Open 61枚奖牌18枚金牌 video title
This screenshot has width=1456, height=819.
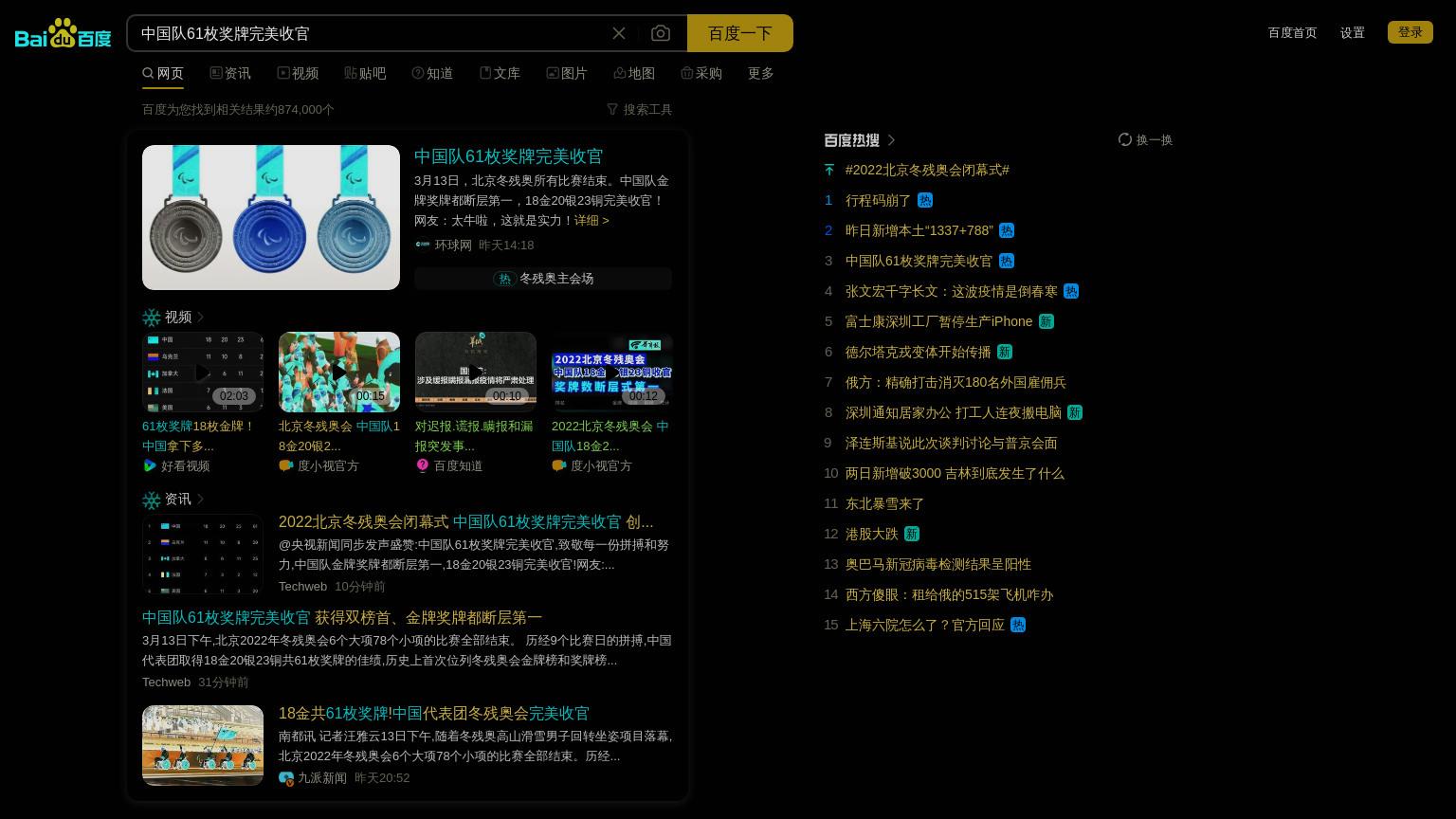point(199,436)
